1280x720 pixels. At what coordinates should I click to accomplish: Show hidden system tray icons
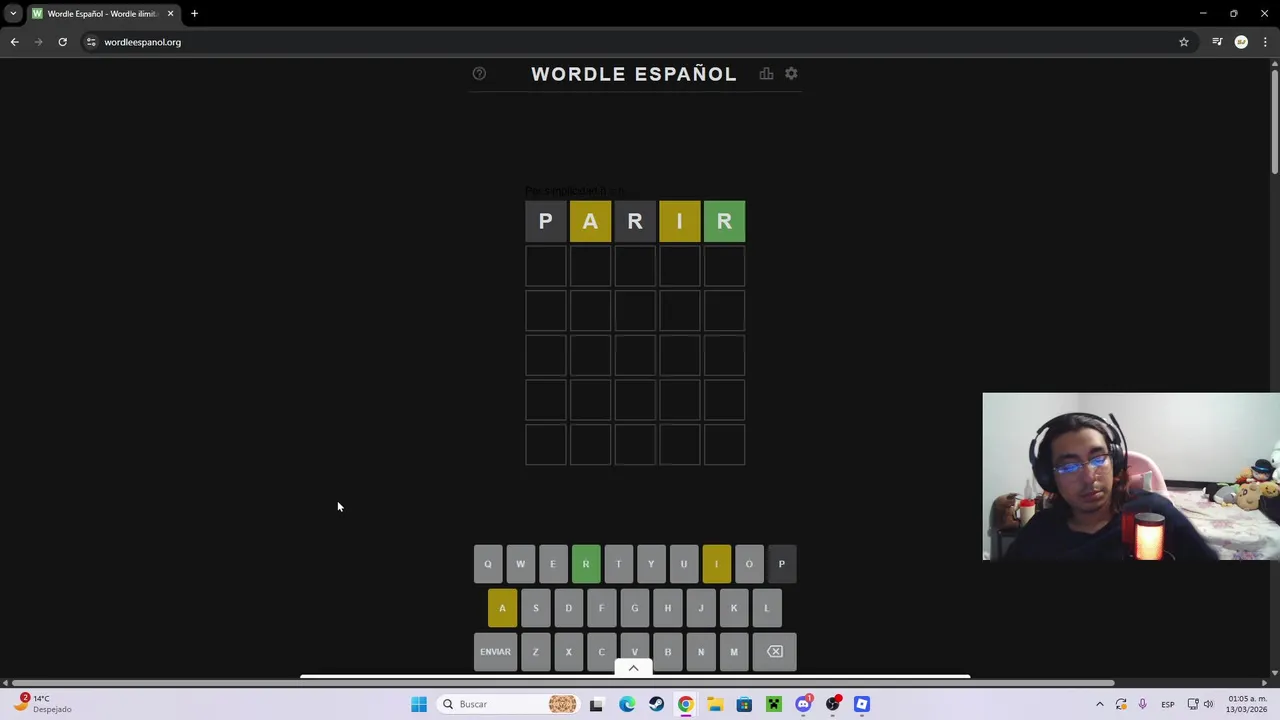tap(1099, 704)
